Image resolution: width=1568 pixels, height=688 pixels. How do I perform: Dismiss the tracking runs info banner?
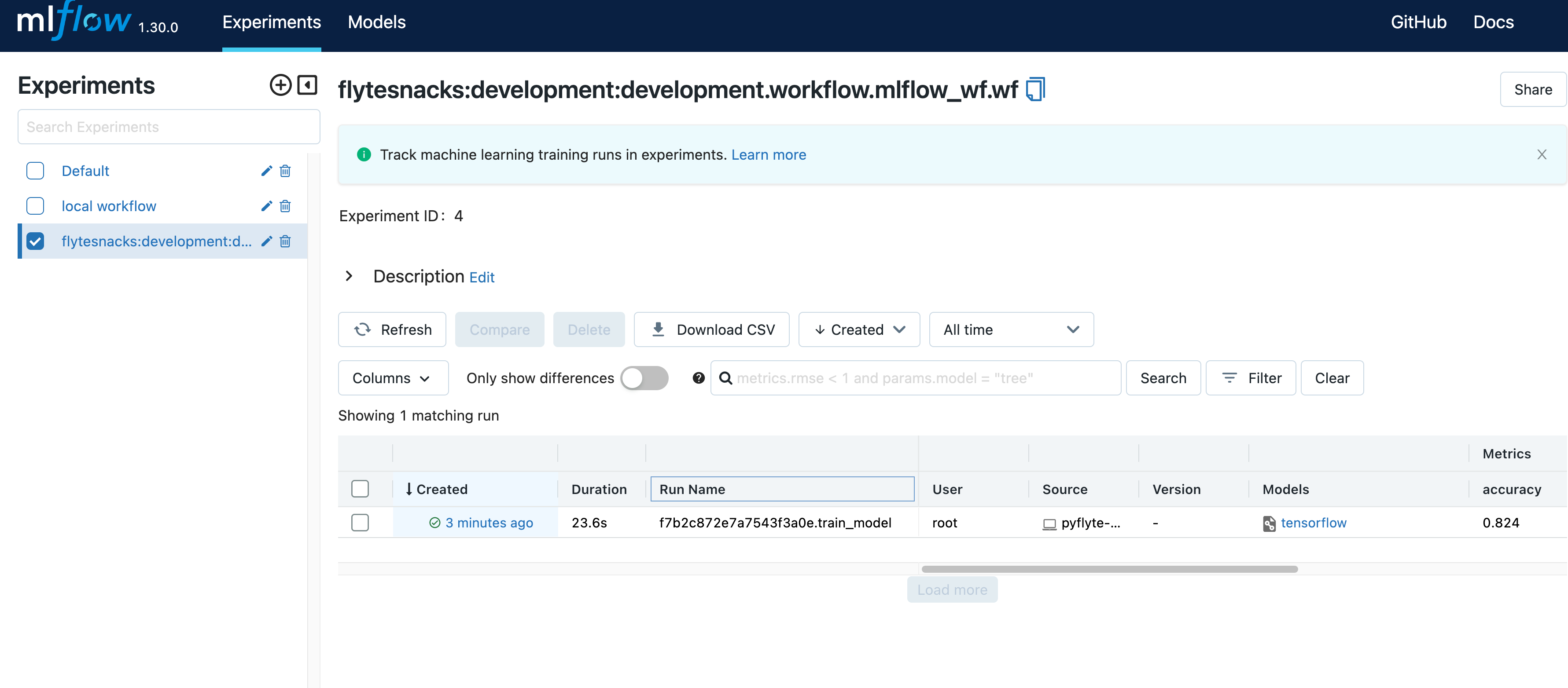point(1542,154)
